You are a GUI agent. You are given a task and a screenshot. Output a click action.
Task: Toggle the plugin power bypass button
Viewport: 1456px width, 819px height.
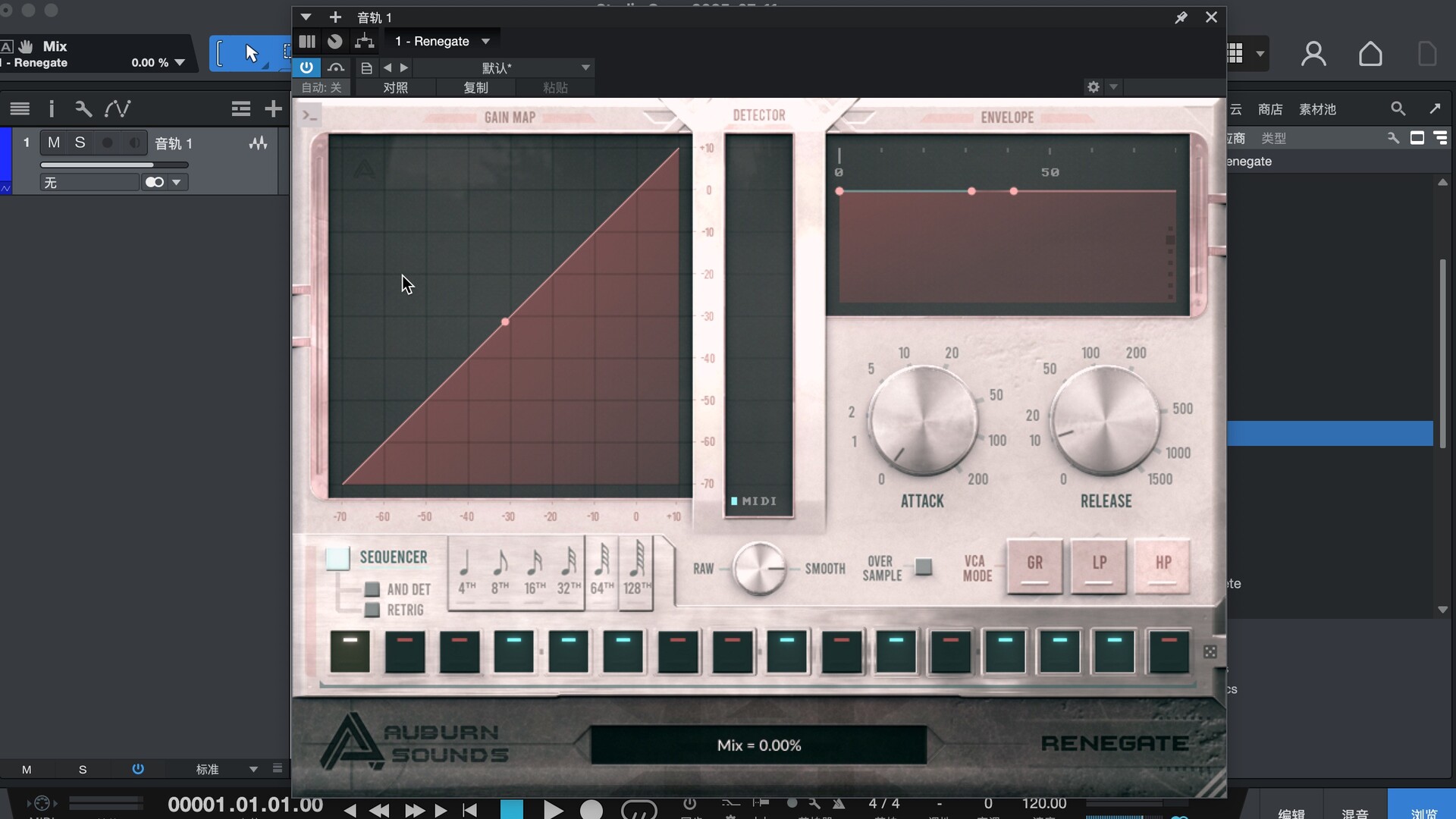click(306, 67)
